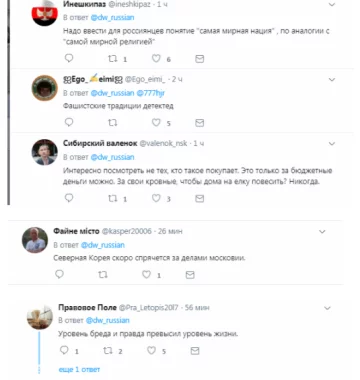
Task: View Инешкипаз profile avatar
Action: click(x=45, y=13)
